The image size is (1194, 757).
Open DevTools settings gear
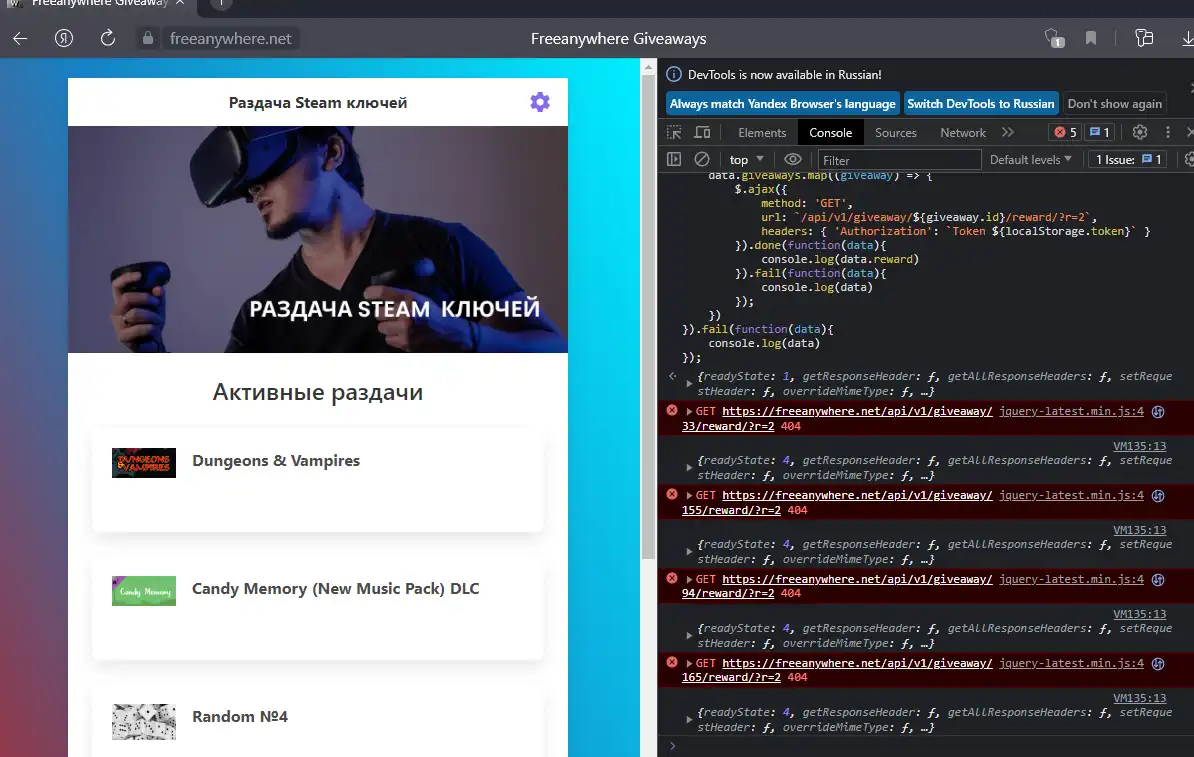pyautogui.click(x=1139, y=132)
